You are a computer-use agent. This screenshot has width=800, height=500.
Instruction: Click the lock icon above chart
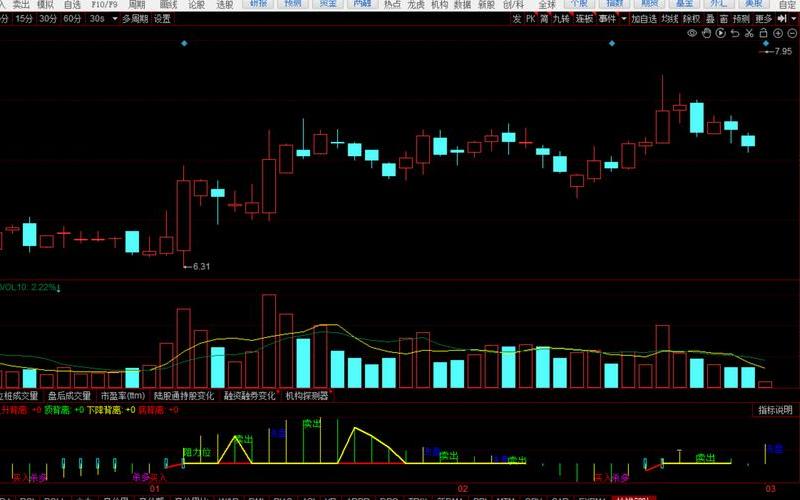tap(763, 33)
